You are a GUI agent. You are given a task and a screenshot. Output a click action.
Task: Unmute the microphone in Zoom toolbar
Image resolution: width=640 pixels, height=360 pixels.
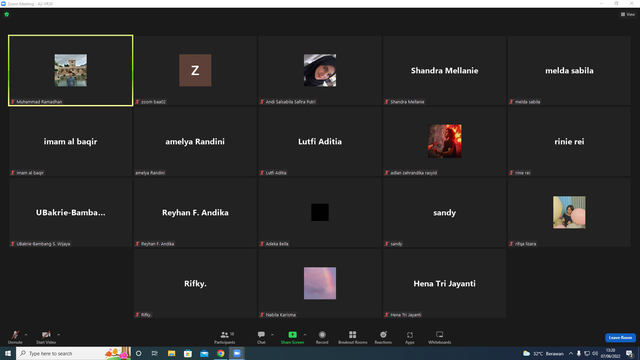pos(15,337)
